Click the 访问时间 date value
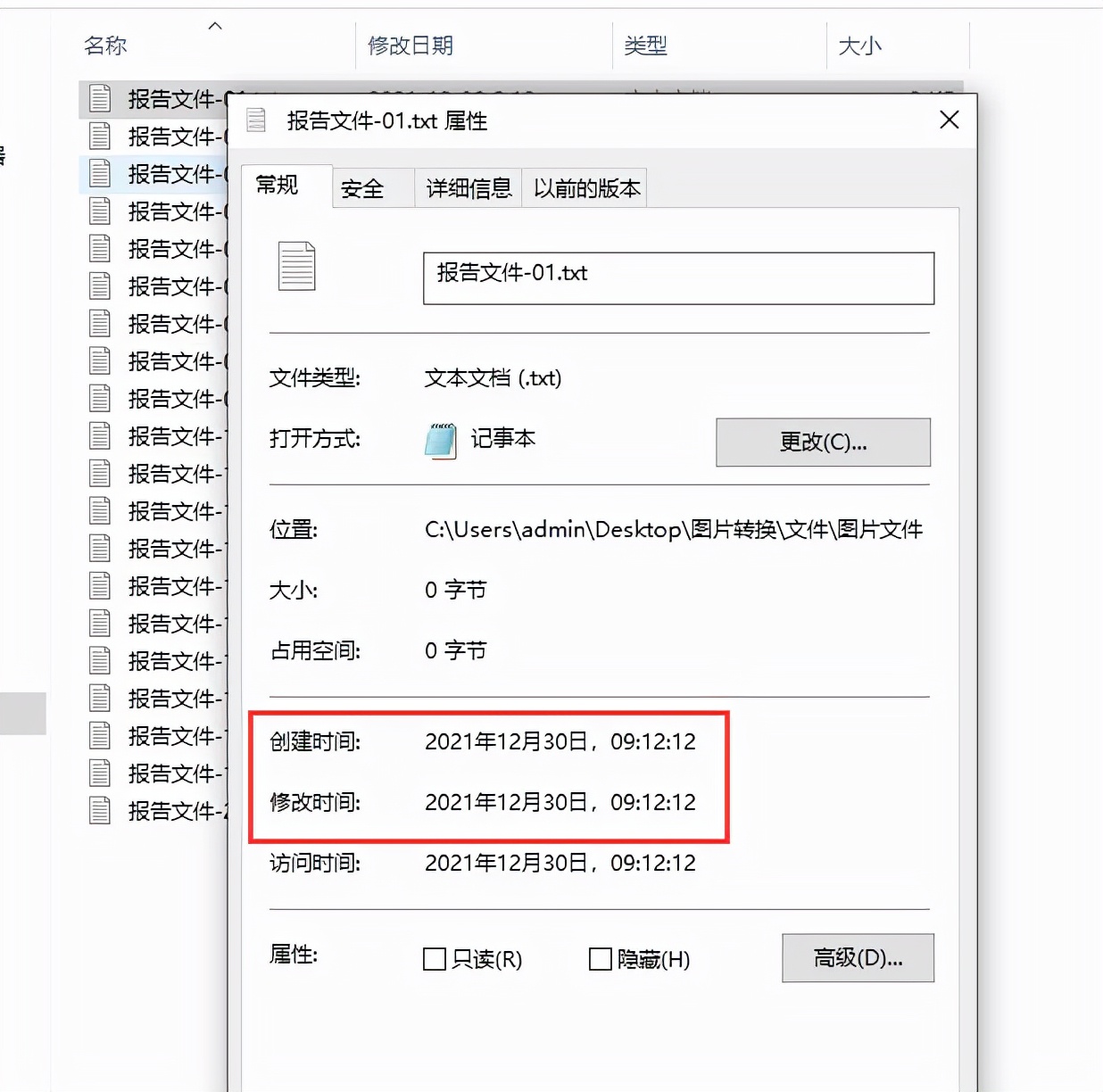 click(560, 863)
